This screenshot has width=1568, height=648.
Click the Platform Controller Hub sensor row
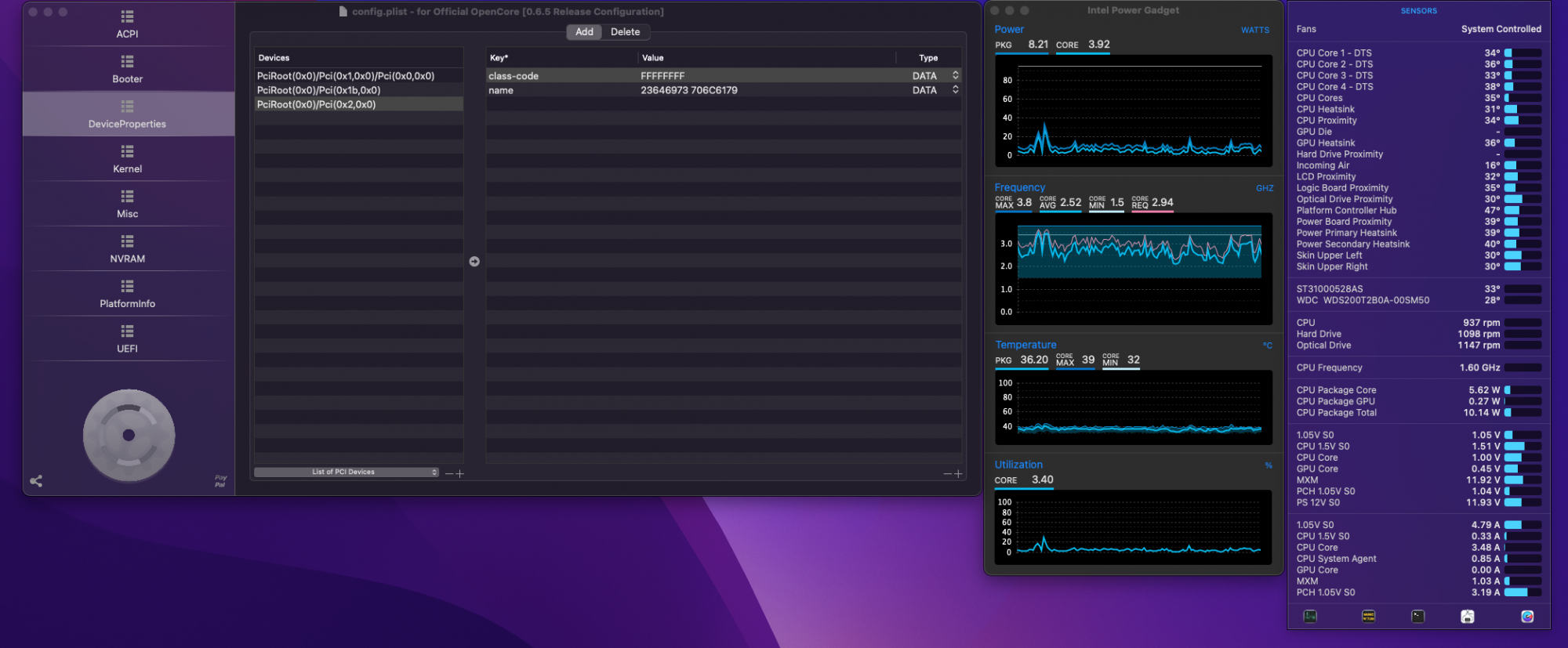(x=1418, y=210)
